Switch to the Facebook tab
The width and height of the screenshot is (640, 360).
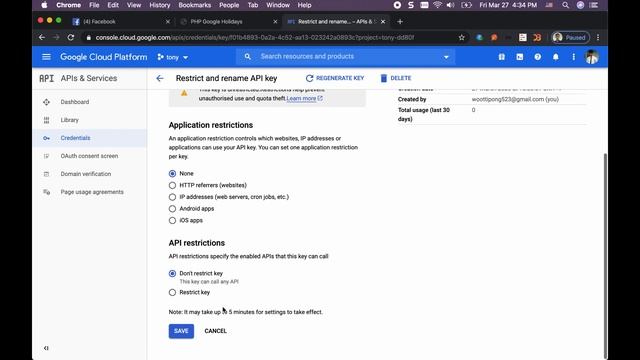(120, 22)
